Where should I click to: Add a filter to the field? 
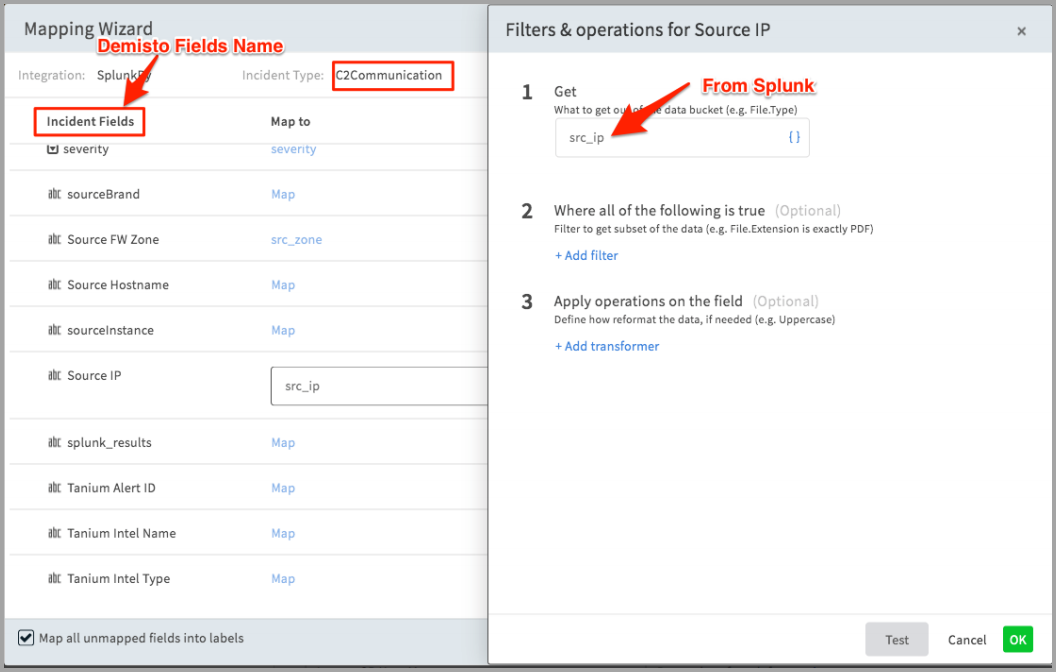click(x=587, y=255)
